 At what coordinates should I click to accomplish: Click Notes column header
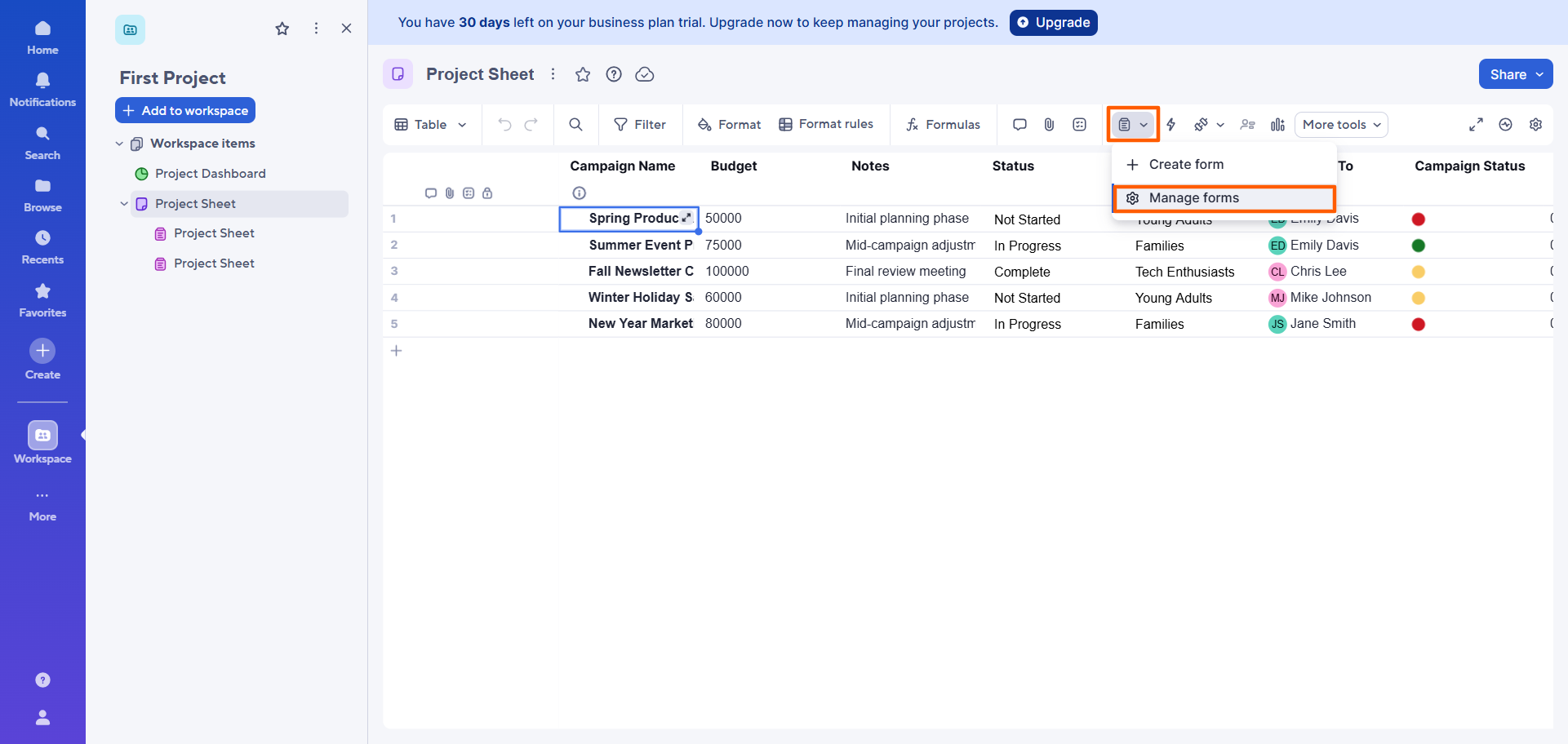click(870, 166)
